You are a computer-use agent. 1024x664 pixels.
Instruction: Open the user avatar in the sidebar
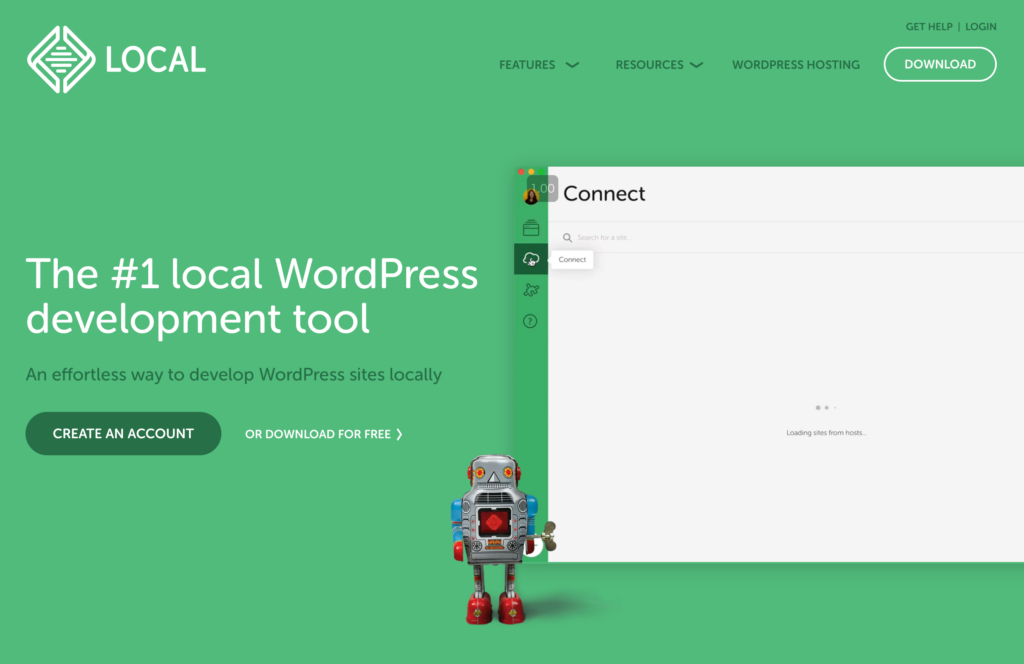click(x=531, y=196)
